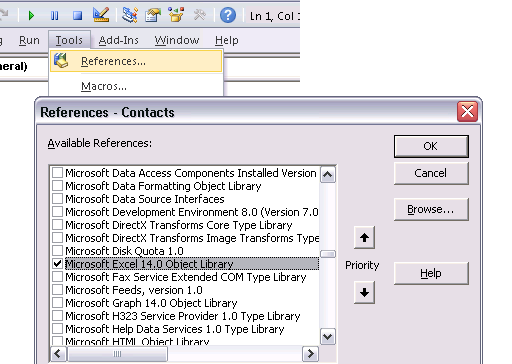The height and width of the screenshot is (364, 512).
Task: Move reference down with Priority down arrow
Action: click(x=364, y=292)
